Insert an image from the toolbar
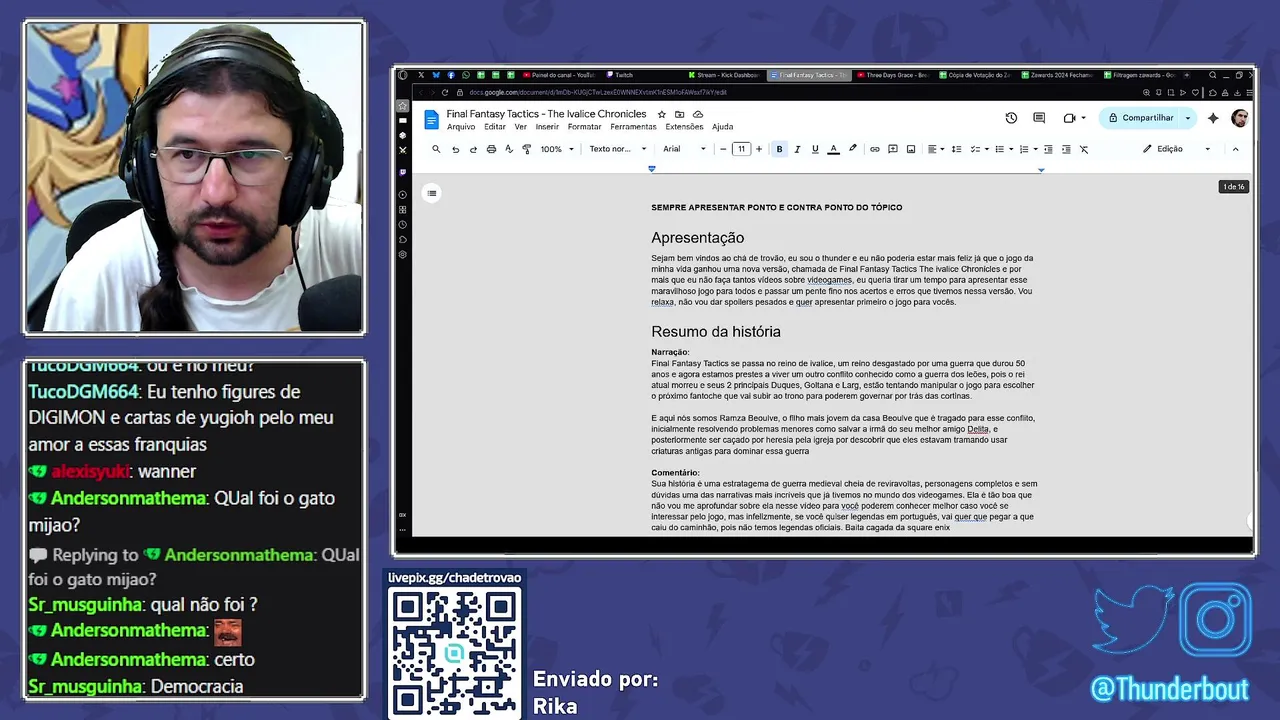This screenshot has height=720, width=1280. [x=911, y=149]
